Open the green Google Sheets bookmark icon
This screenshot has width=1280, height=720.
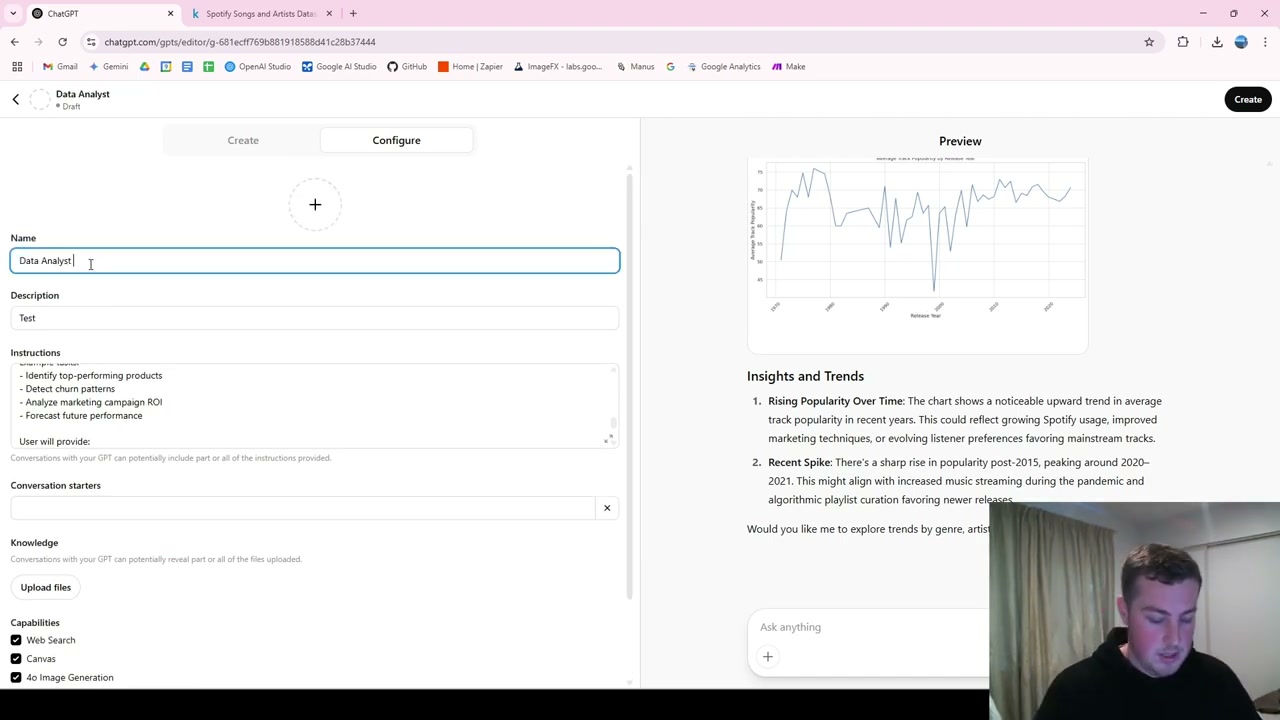(208, 66)
